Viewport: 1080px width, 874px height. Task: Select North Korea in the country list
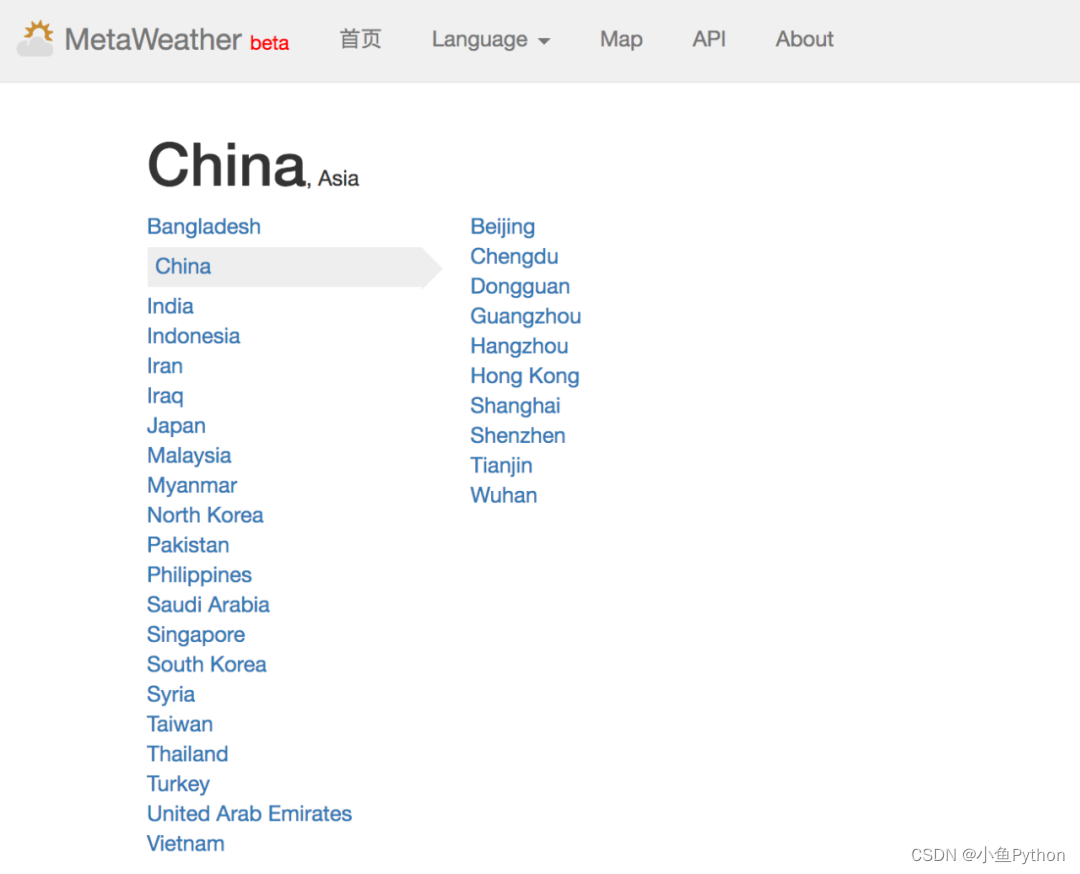(x=205, y=515)
